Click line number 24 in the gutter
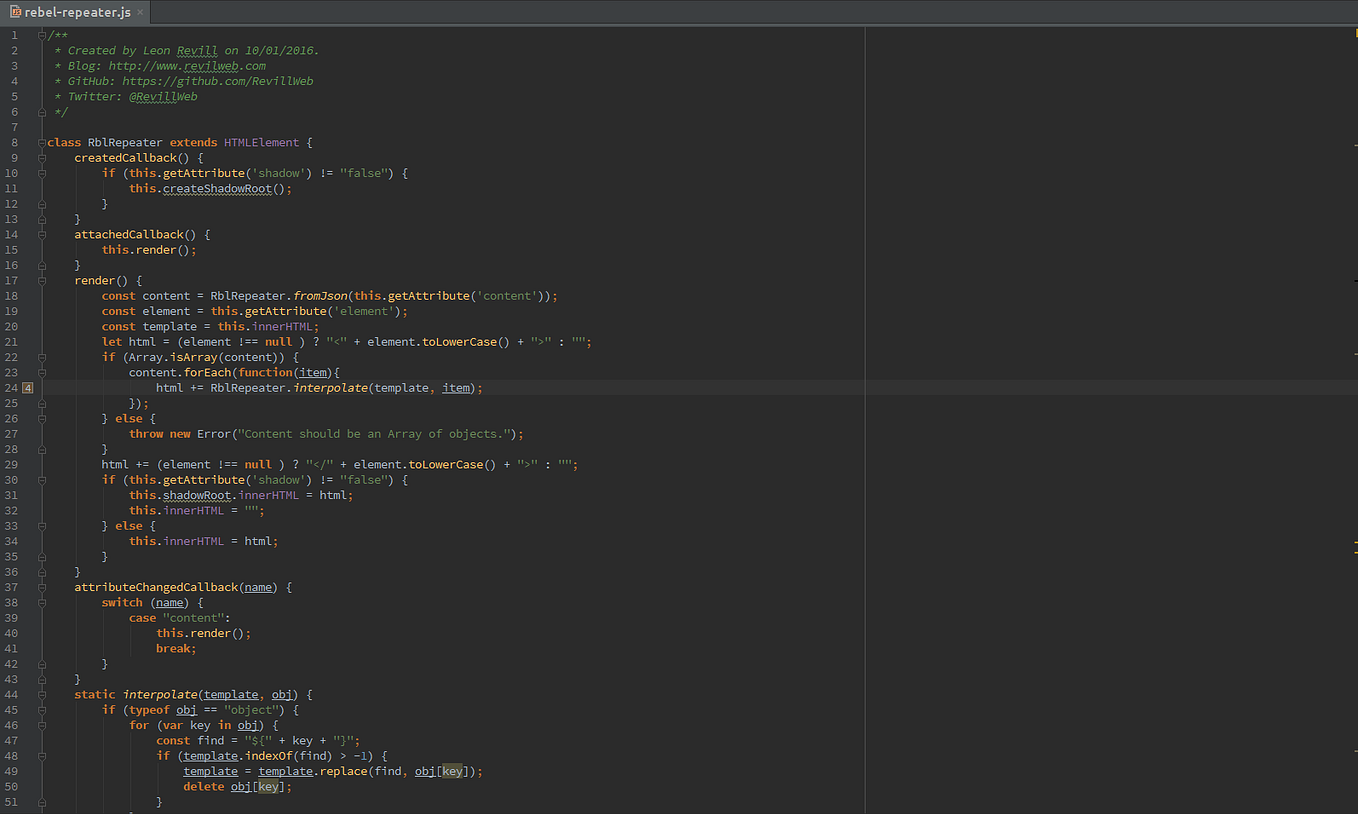The width and height of the screenshot is (1358, 814). pos(13,387)
